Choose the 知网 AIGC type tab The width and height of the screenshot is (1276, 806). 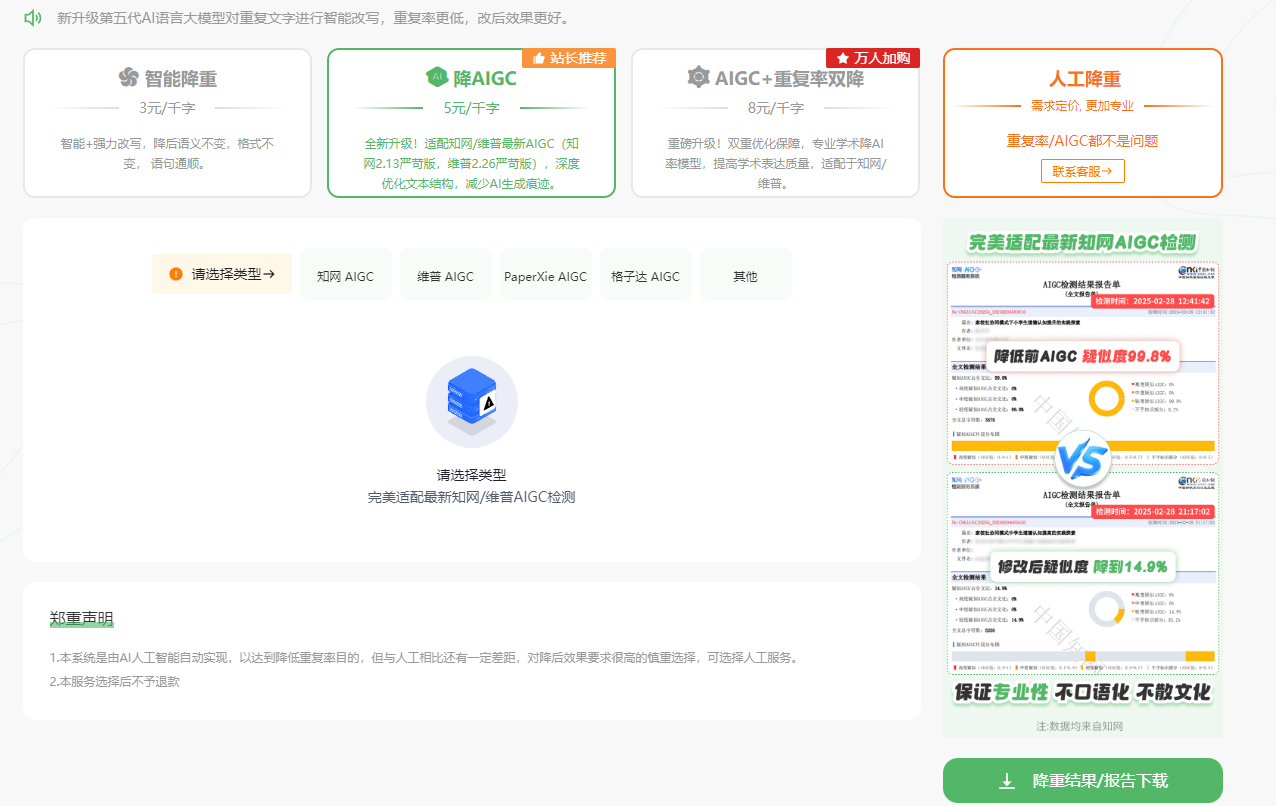[x=345, y=274]
